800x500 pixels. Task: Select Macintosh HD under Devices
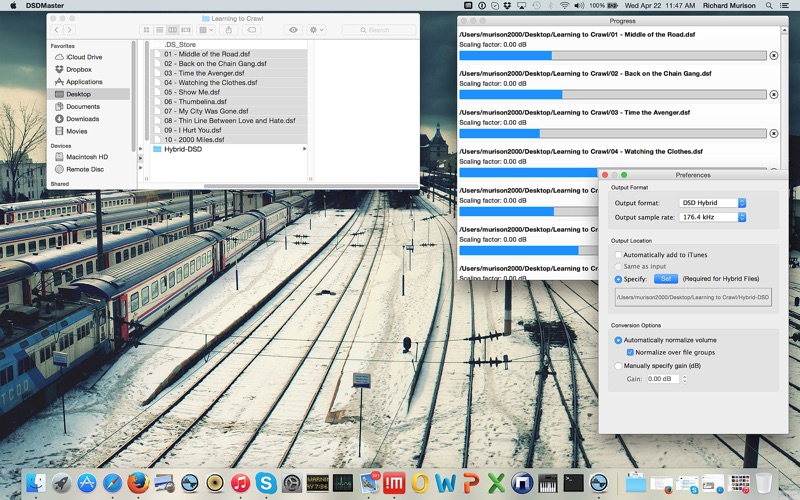[81, 157]
